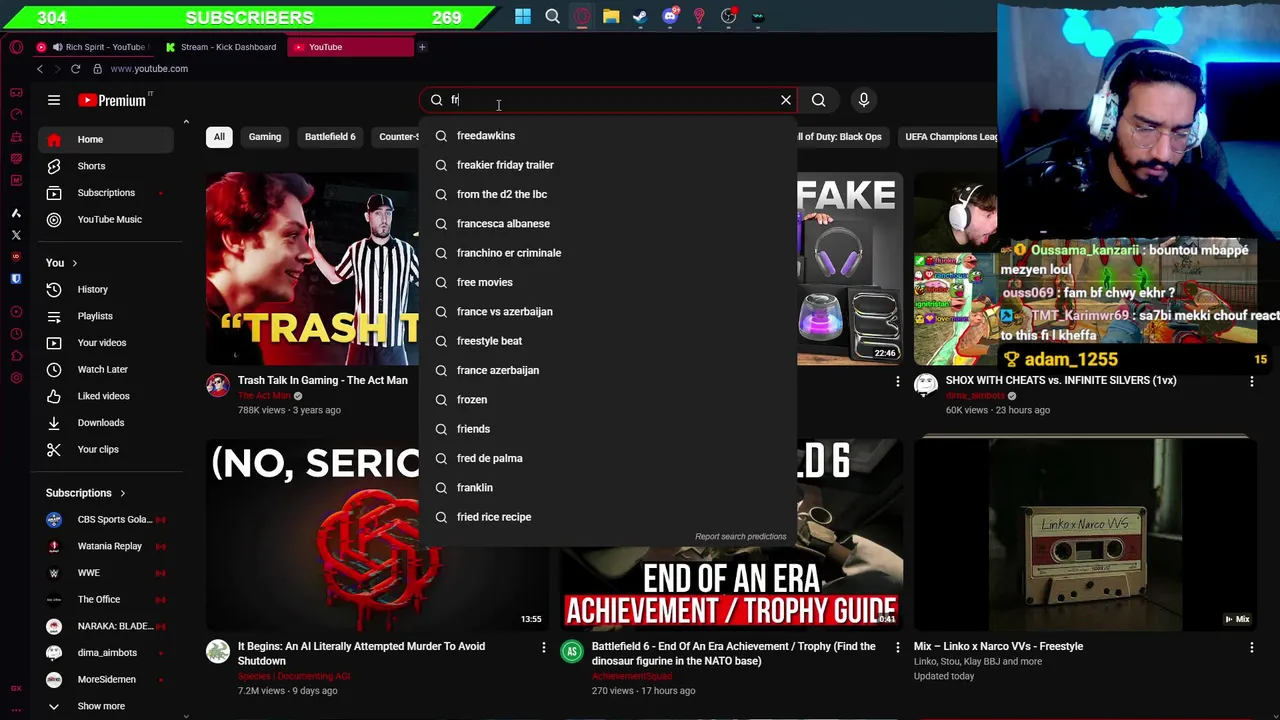Open the YouTube hamburger guide menu
This screenshot has width=1280, height=720.
pyautogui.click(x=54, y=100)
